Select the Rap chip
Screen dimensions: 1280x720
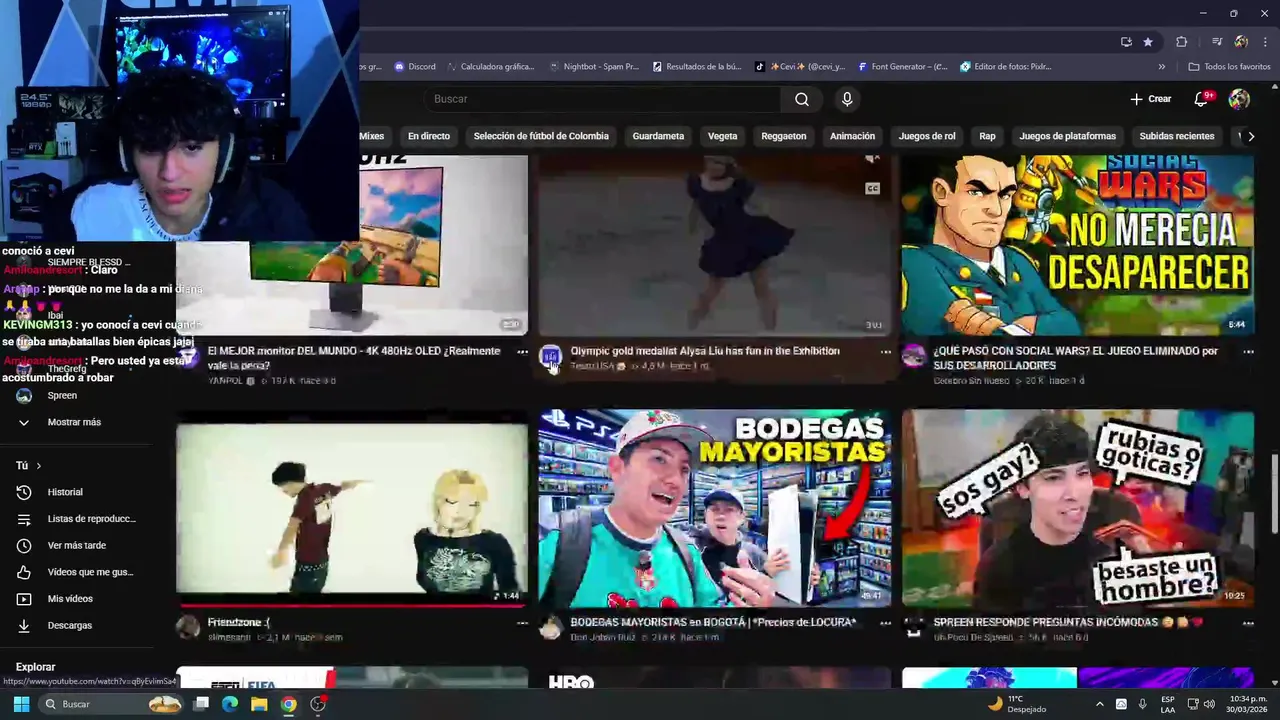point(987,136)
